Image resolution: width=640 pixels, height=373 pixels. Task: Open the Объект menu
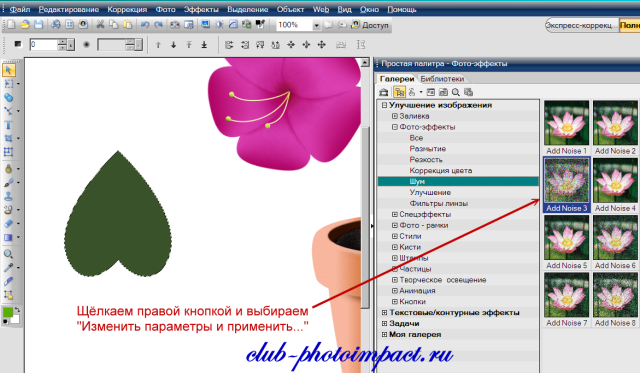tap(290, 9)
